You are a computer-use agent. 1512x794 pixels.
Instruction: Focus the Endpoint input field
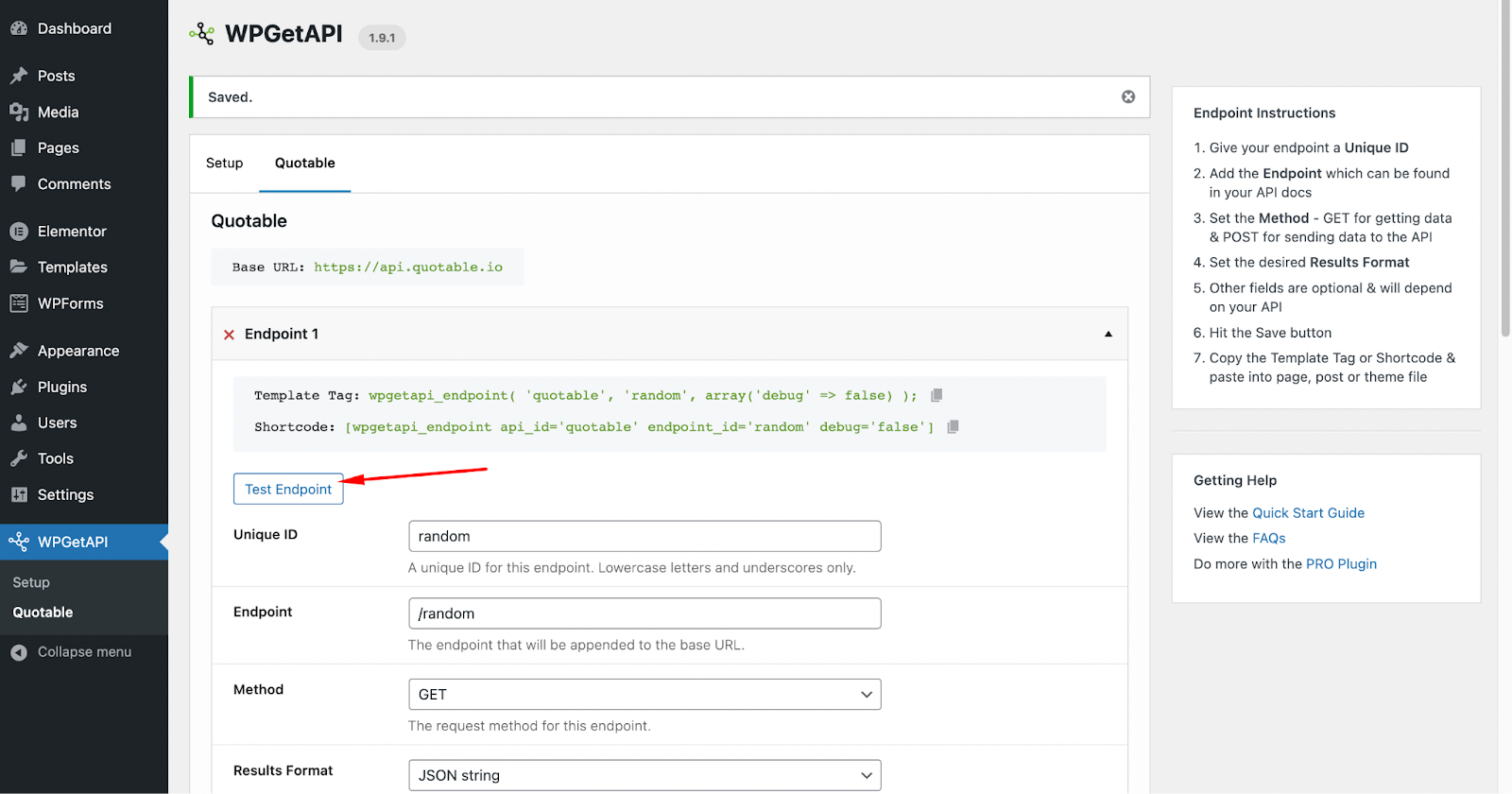coord(644,613)
